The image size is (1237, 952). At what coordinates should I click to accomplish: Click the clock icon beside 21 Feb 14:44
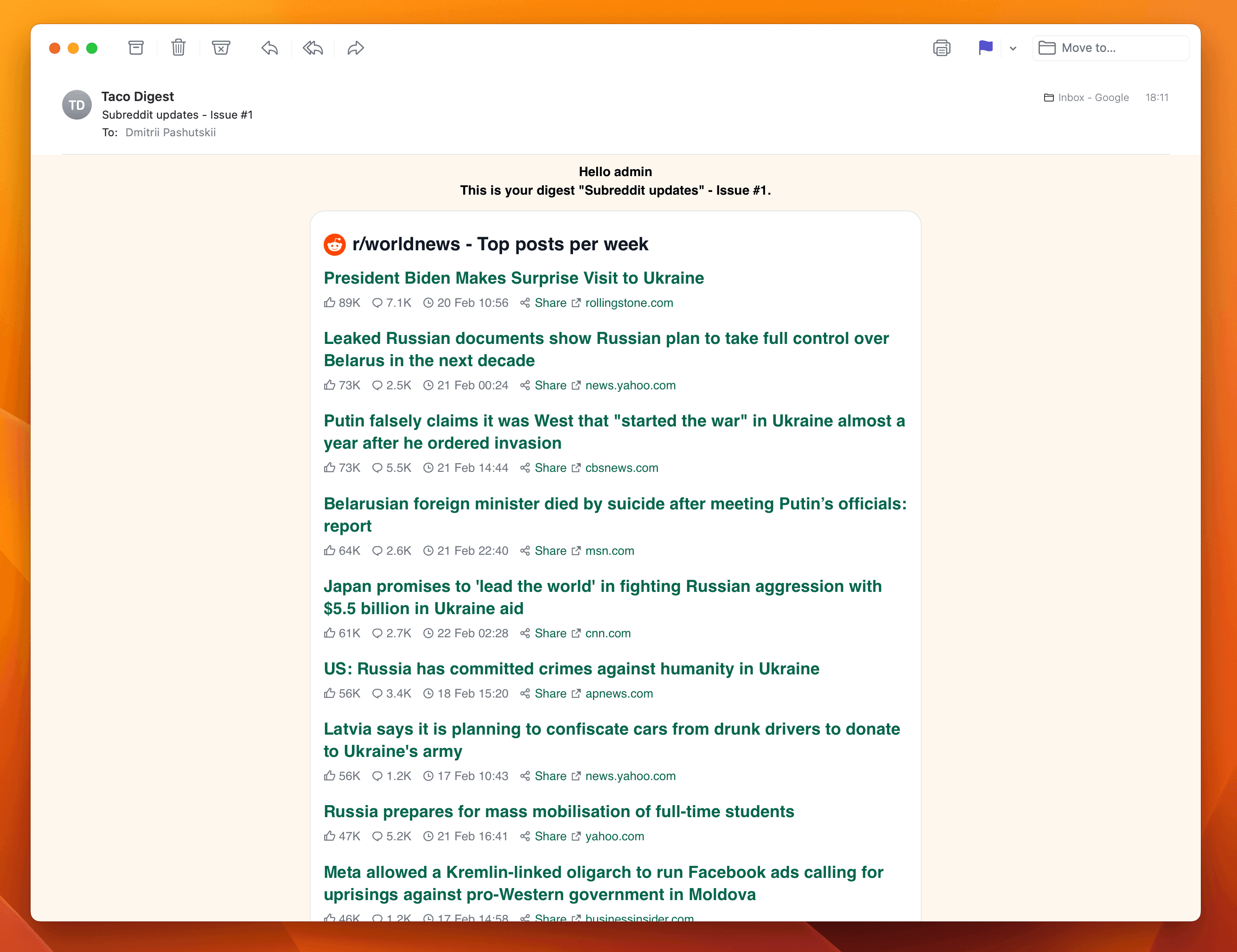pyautogui.click(x=428, y=468)
